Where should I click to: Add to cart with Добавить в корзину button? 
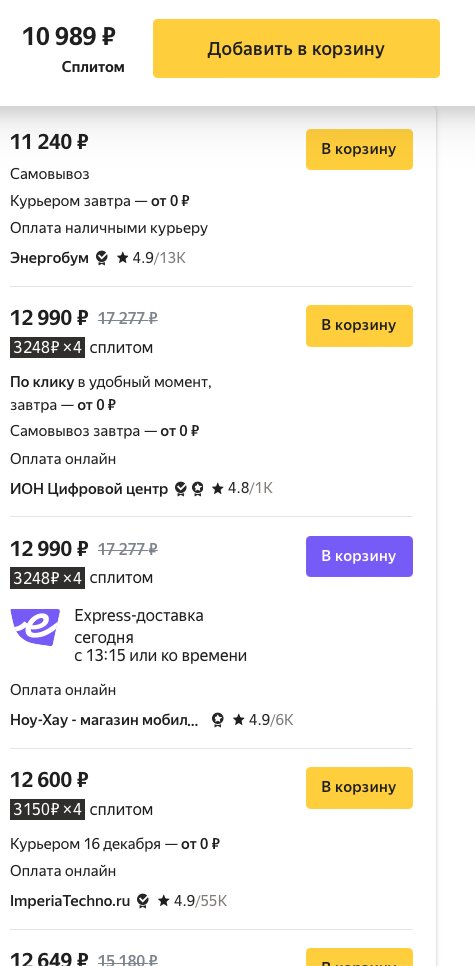pyautogui.click(x=296, y=49)
